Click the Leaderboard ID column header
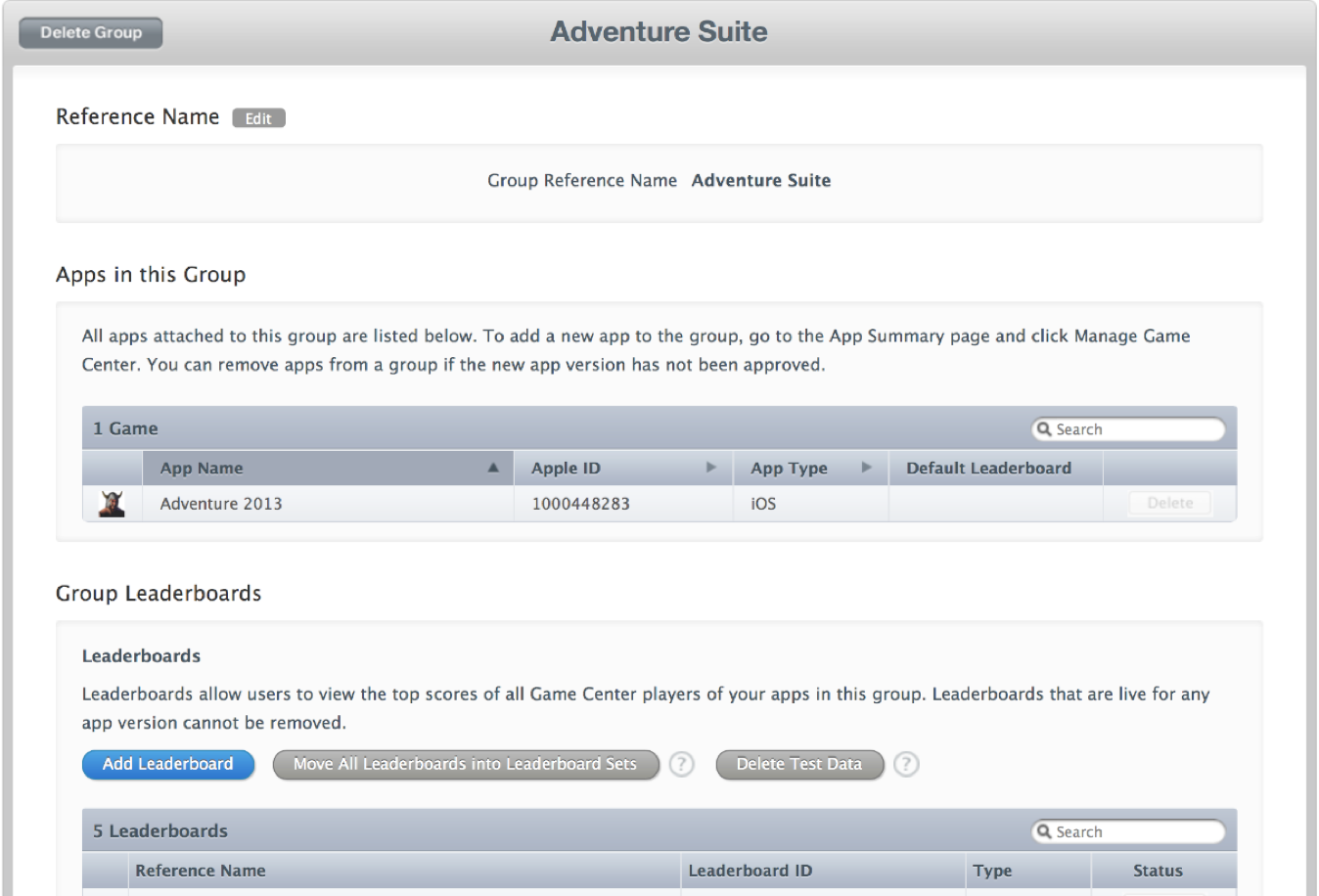The width and height of the screenshot is (1319, 896). pyautogui.click(x=750, y=871)
